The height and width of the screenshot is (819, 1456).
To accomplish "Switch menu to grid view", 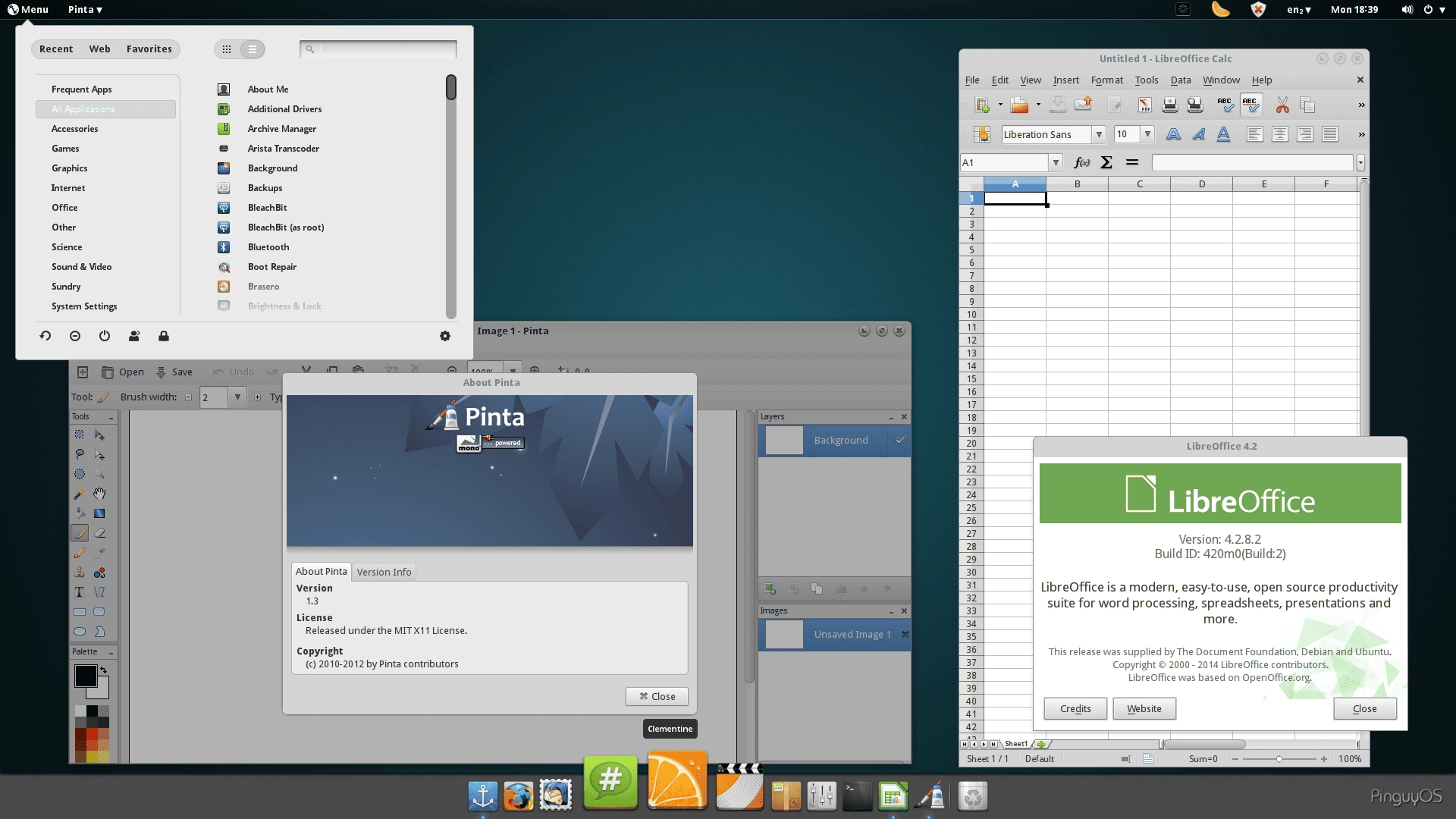I will [227, 49].
